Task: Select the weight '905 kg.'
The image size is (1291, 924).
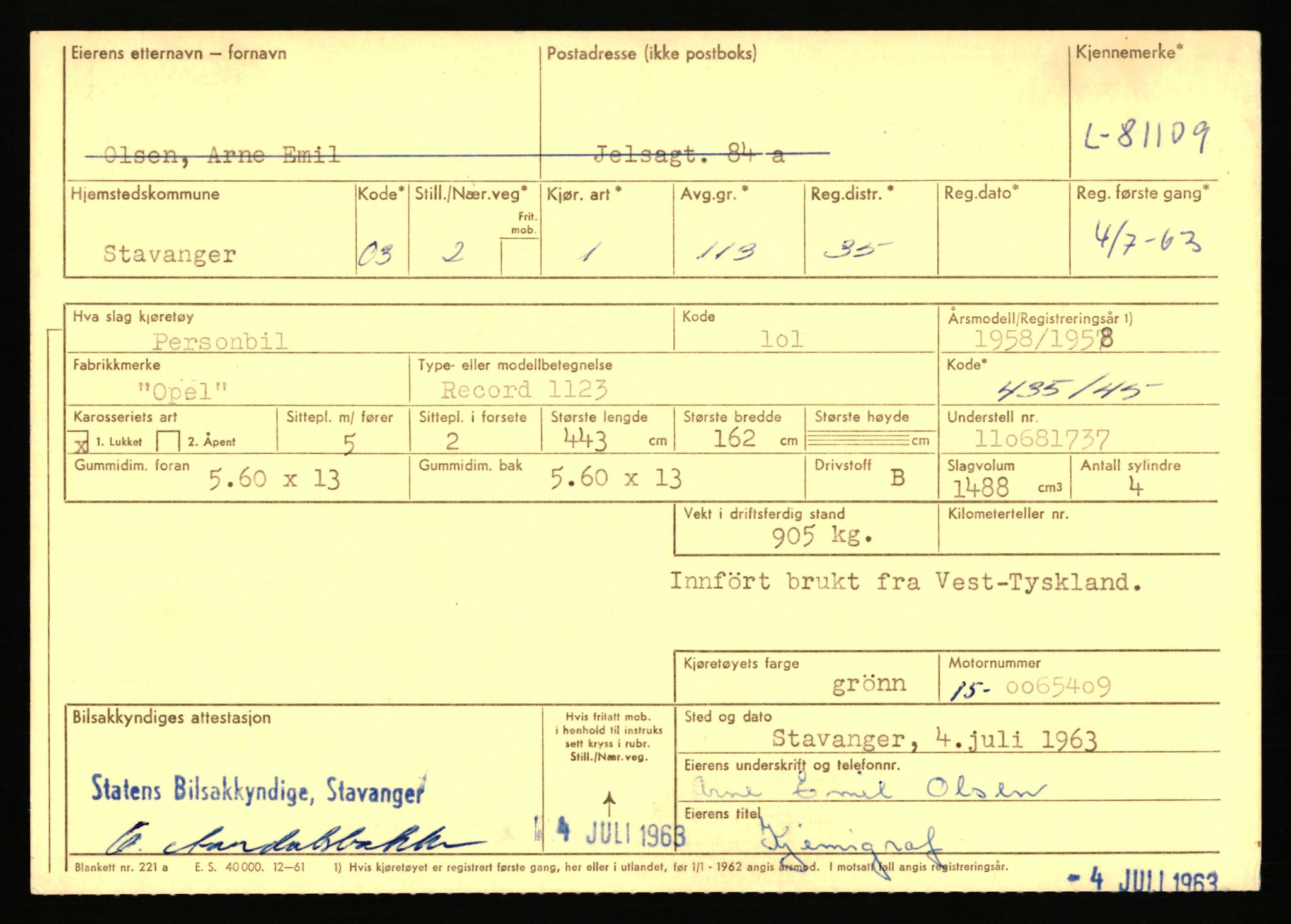Action: click(x=823, y=536)
